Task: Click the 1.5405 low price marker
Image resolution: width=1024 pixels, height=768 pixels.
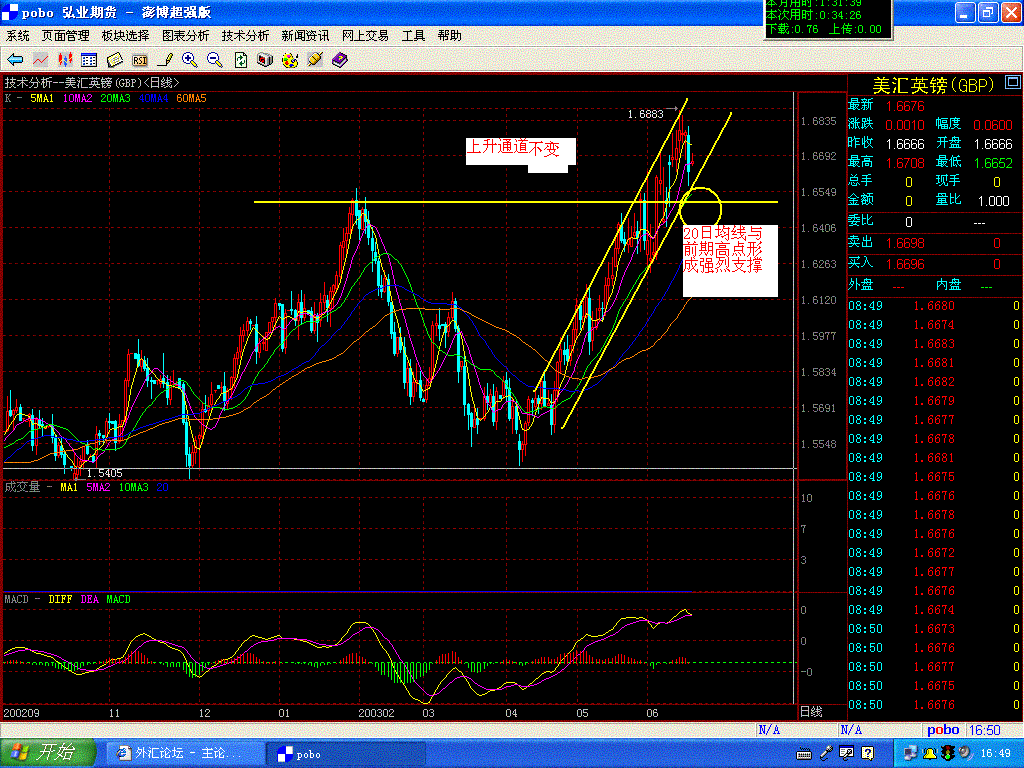Action: (x=104, y=473)
